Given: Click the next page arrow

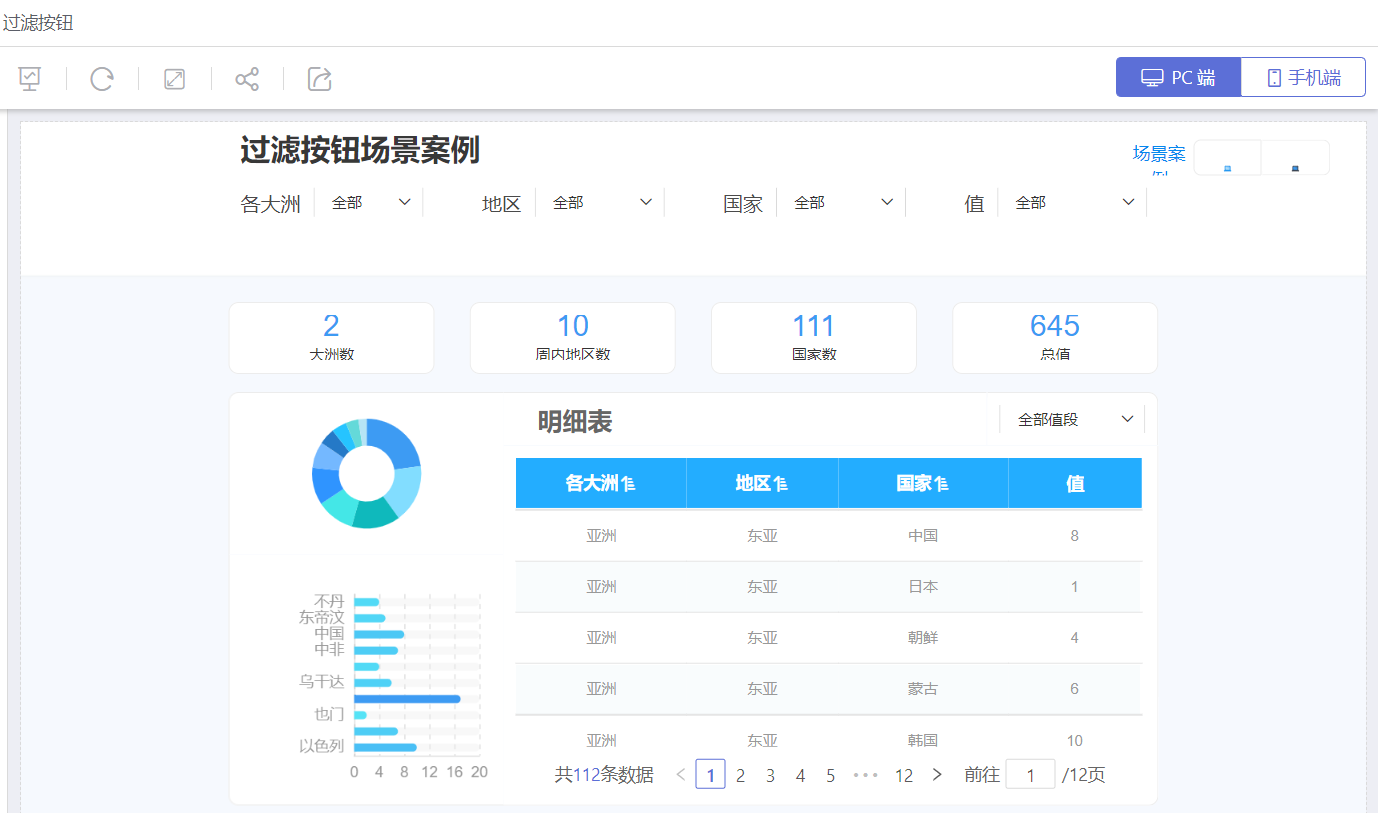Looking at the screenshot, I should click(937, 774).
